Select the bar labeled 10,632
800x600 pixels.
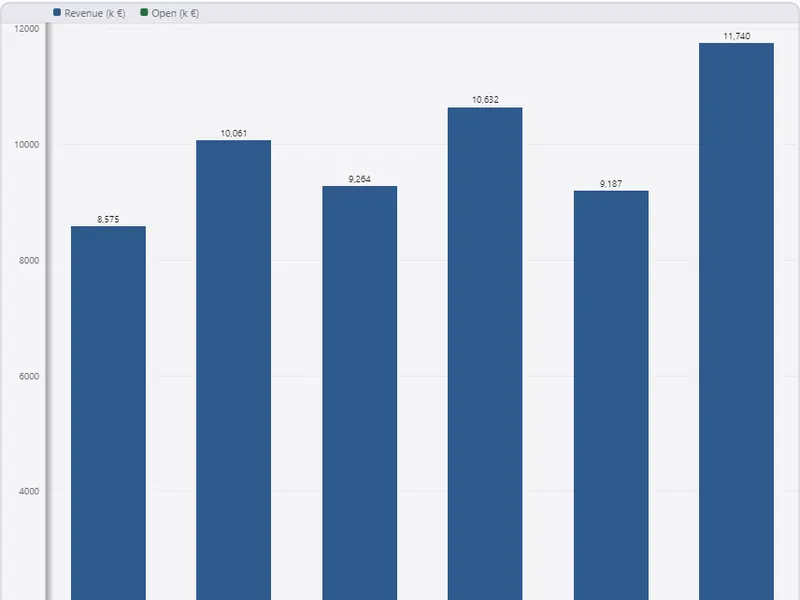click(x=485, y=354)
